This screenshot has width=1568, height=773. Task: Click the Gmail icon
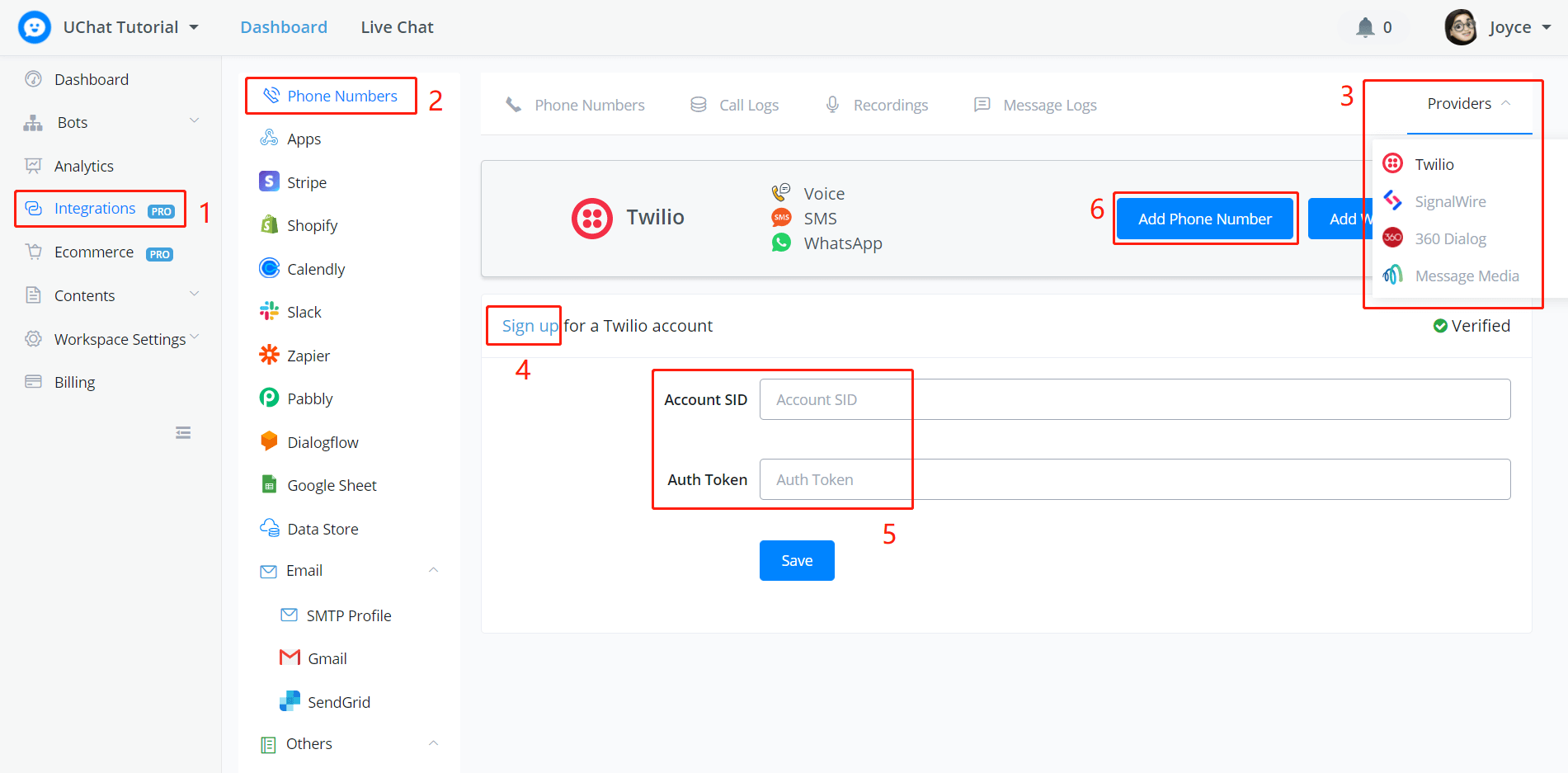click(290, 658)
